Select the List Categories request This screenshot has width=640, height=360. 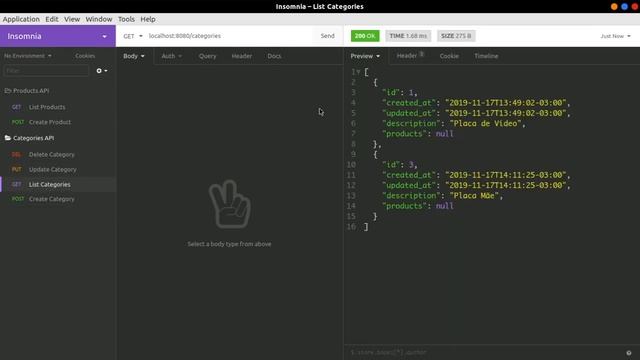point(58,184)
